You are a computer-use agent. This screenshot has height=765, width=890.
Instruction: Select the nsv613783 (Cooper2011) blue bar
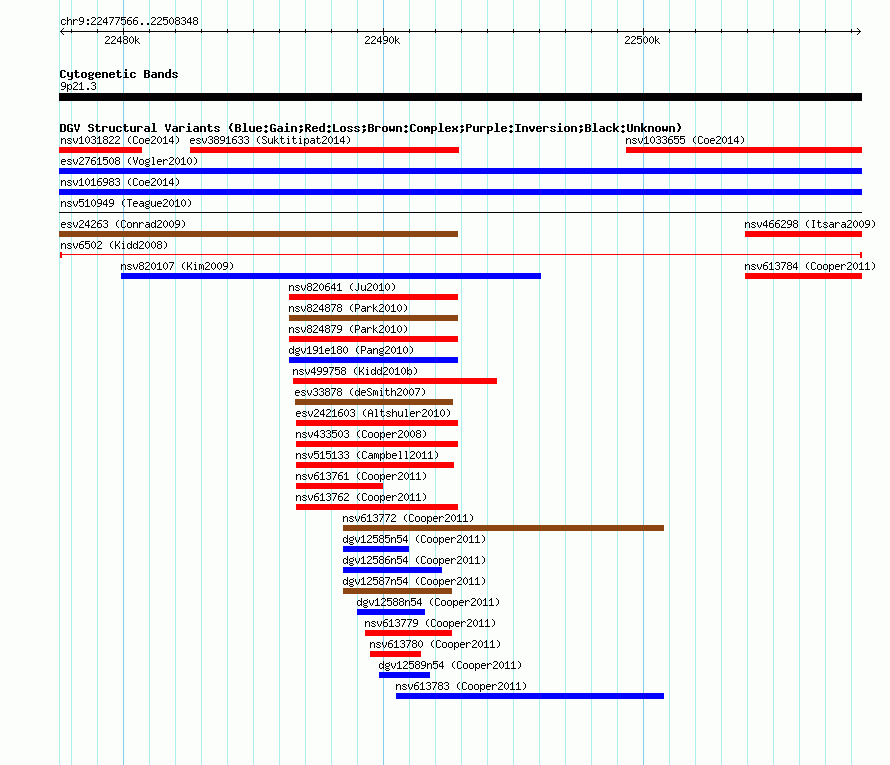530,696
